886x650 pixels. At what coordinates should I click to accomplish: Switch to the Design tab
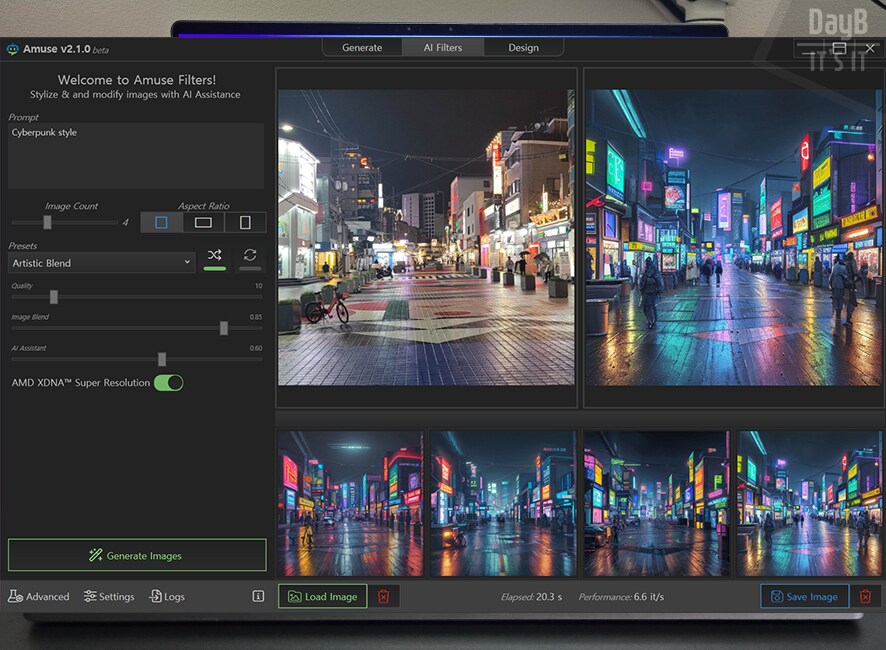point(523,48)
